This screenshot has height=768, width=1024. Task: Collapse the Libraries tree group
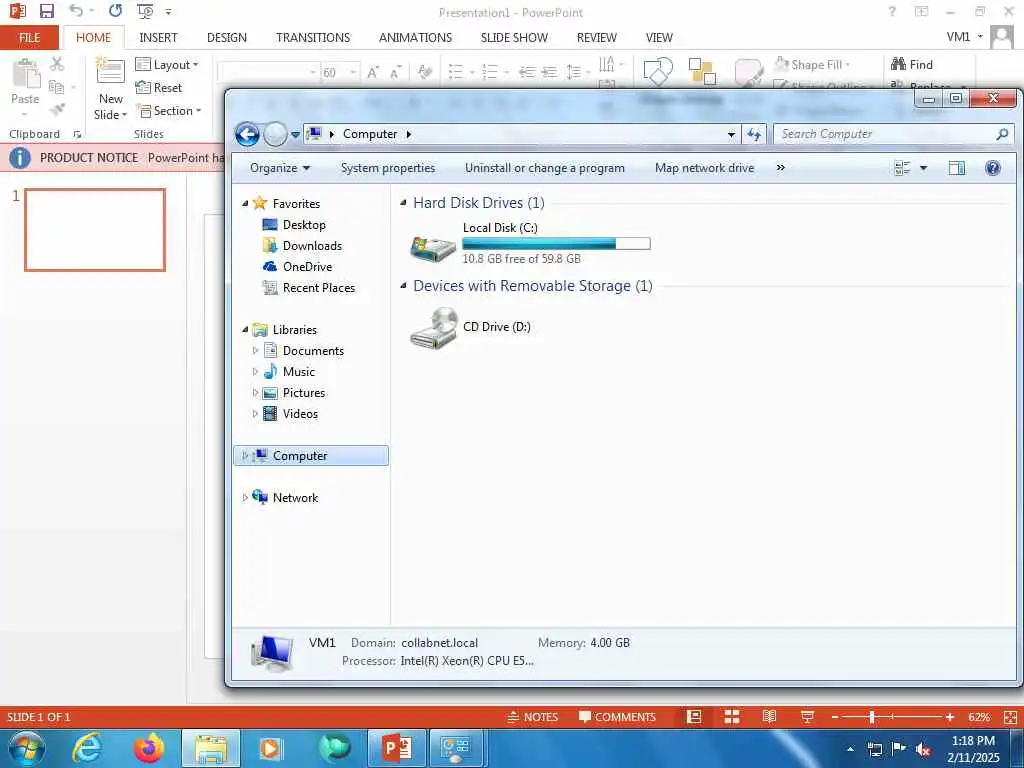(x=245, y=330)
